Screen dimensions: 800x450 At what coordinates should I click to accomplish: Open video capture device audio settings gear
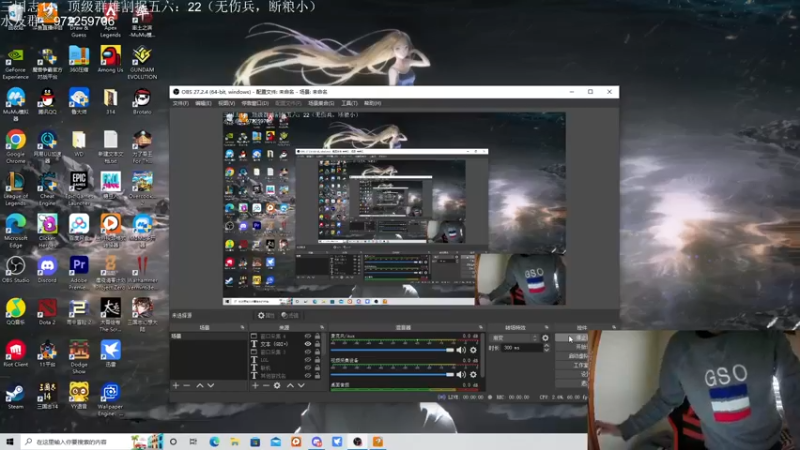[473, 374]
